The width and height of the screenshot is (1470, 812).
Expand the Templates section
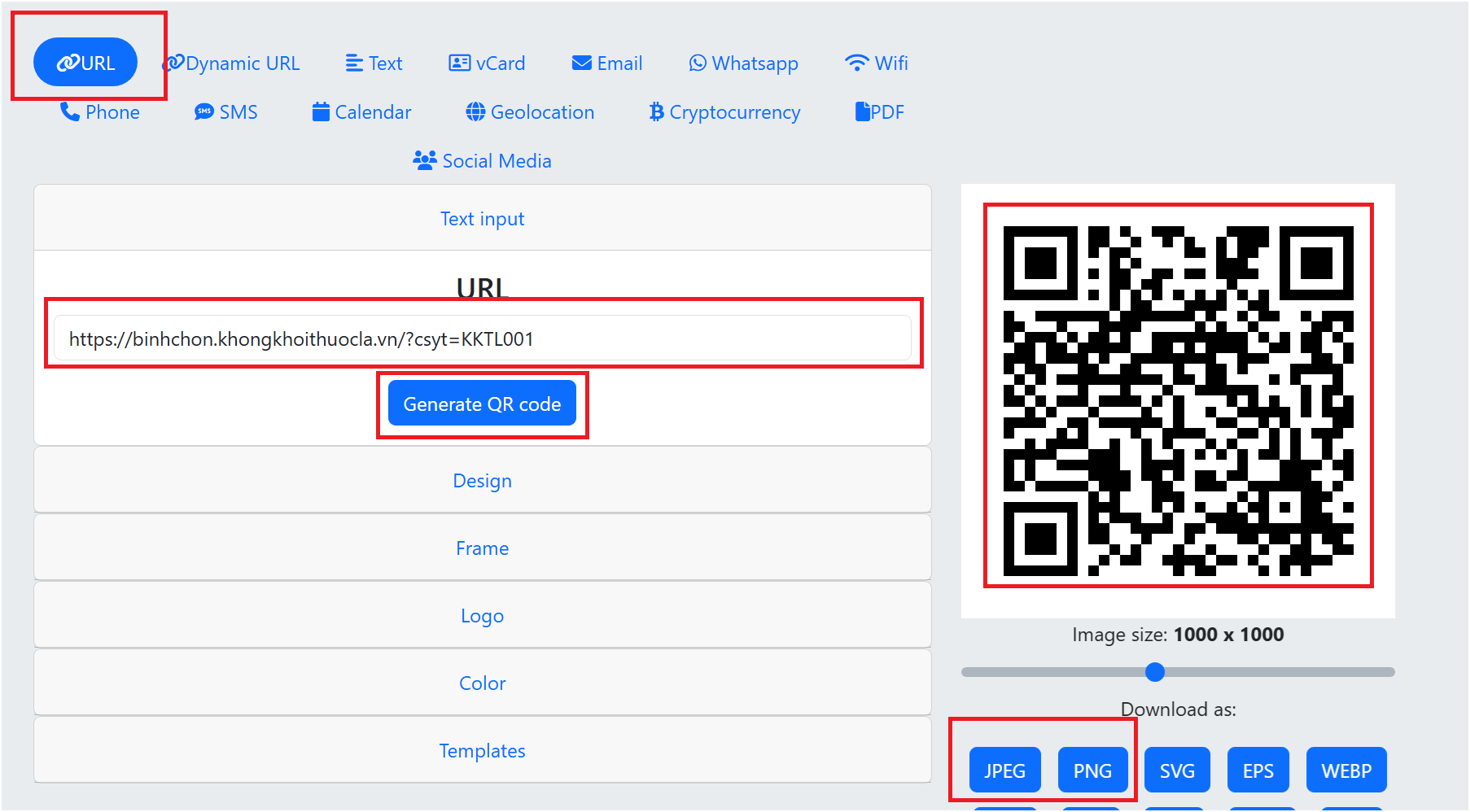pyautogui.click(x=483, y=750)
